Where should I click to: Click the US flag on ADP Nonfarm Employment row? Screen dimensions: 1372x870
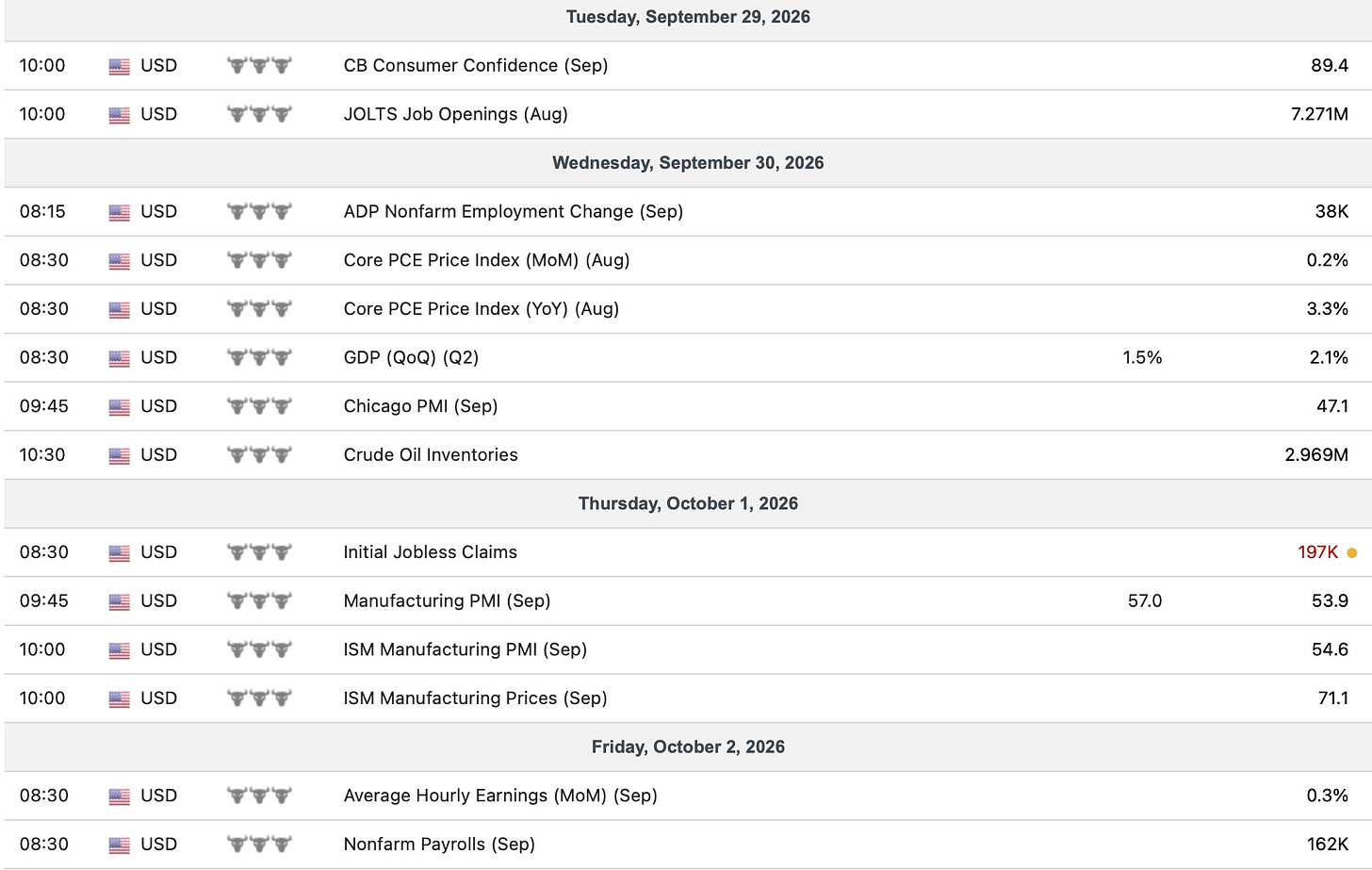[119, 212]
